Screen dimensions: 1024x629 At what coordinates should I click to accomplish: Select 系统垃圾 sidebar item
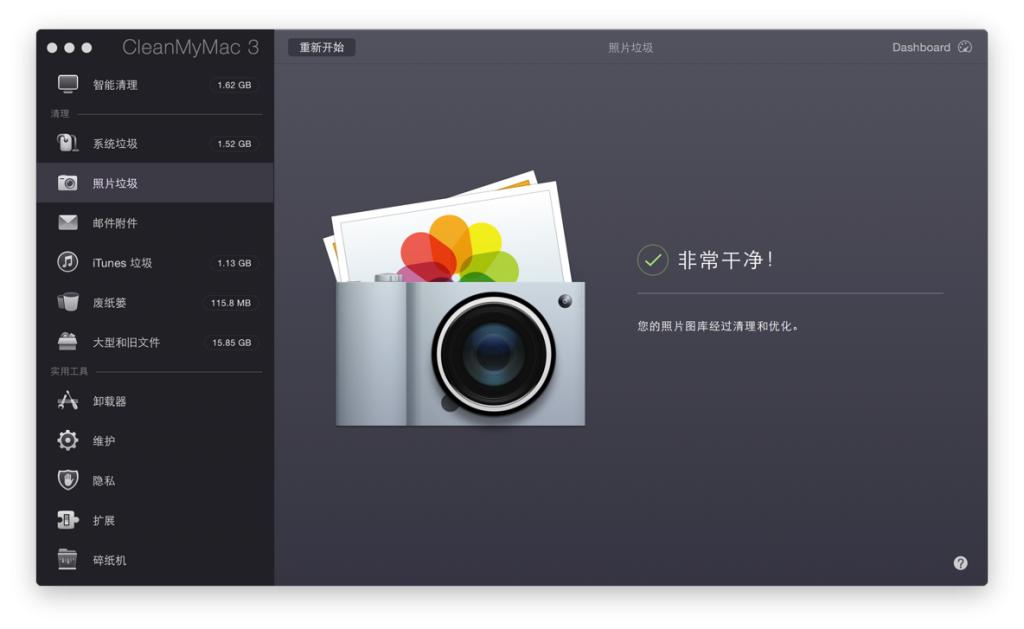click(x=155, y=143)
